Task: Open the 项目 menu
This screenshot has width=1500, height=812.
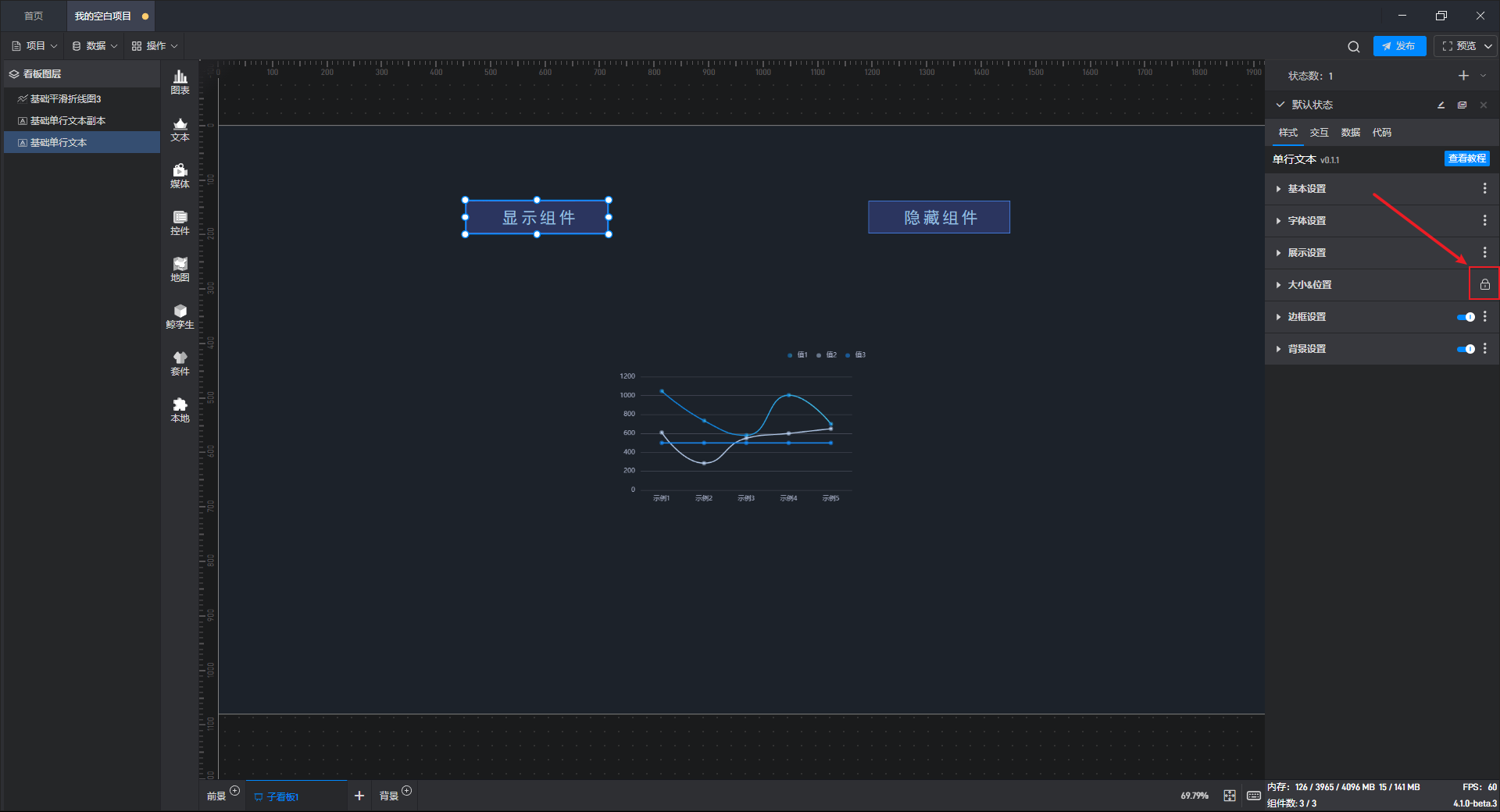Action: tap(34, 46)
